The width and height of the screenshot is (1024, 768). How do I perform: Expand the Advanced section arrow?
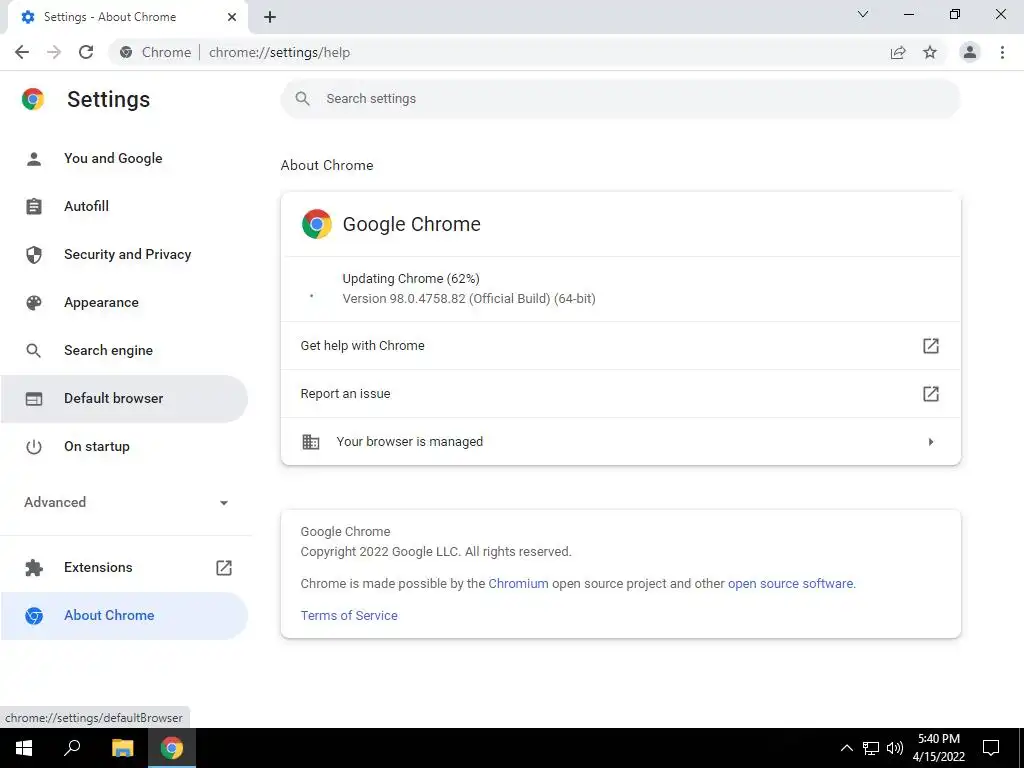(224, 503)
